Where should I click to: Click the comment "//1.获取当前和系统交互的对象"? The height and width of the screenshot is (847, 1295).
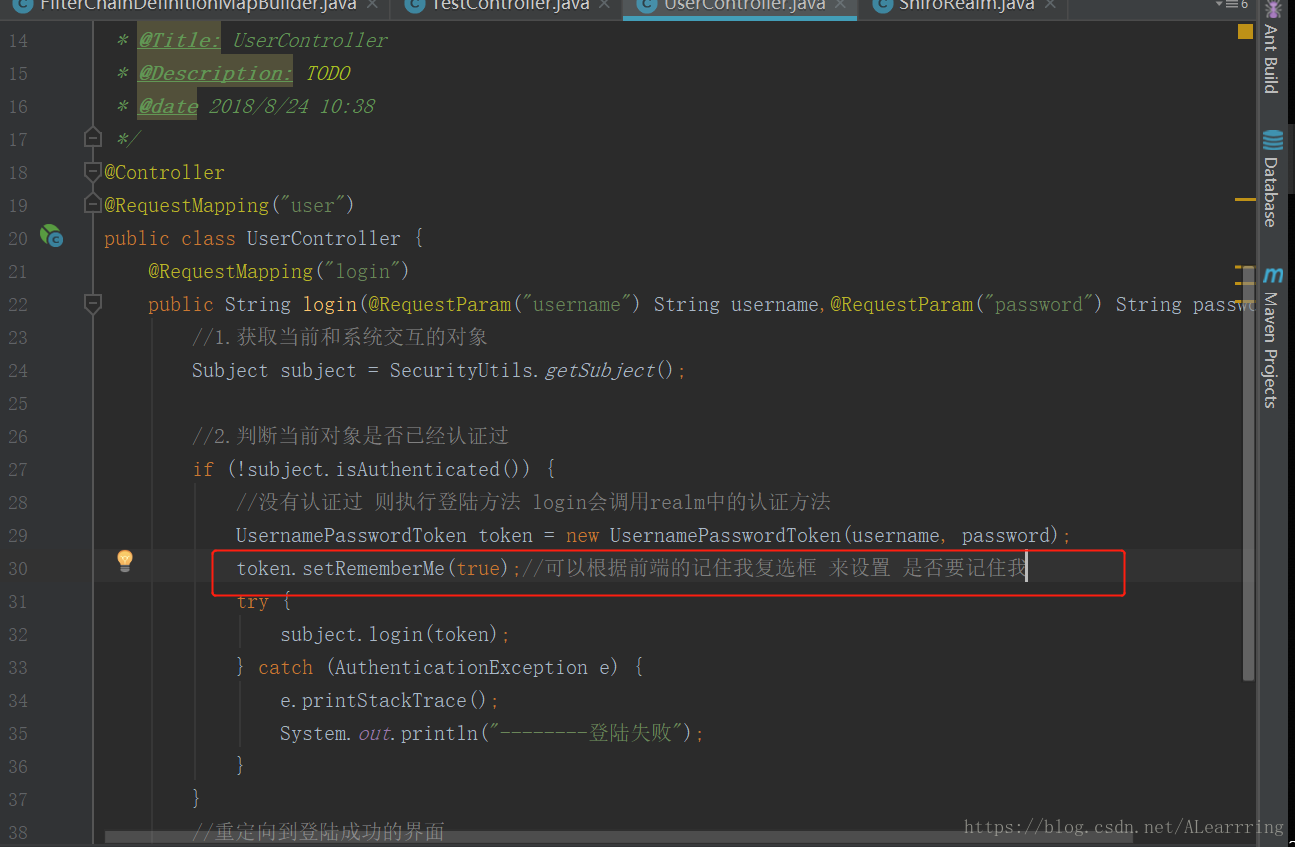pyautogui.click(x=340, y=337)
